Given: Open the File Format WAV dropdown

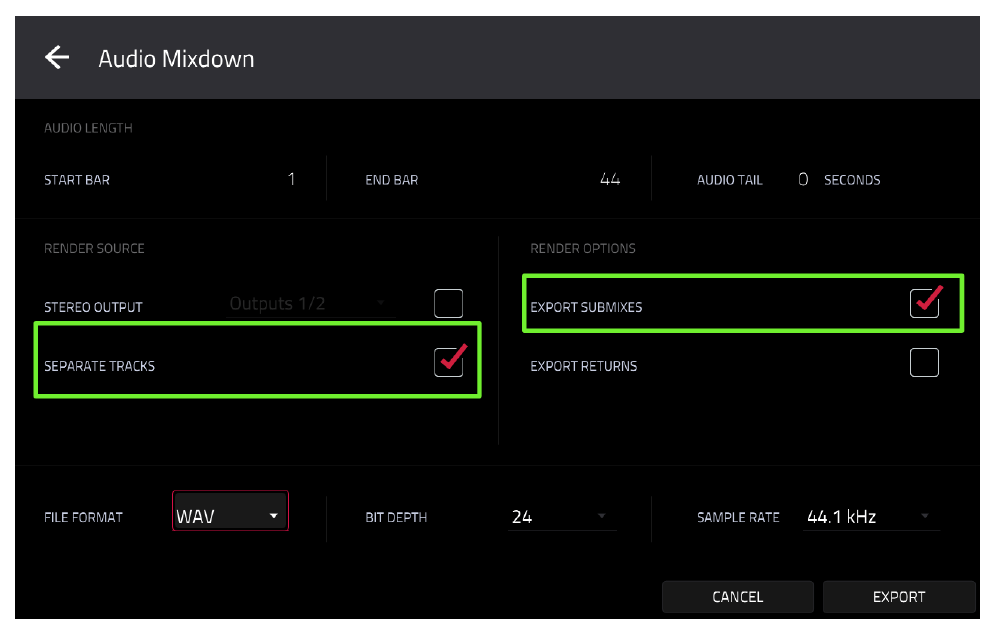Looking at the screenshot, I should 230,510.
